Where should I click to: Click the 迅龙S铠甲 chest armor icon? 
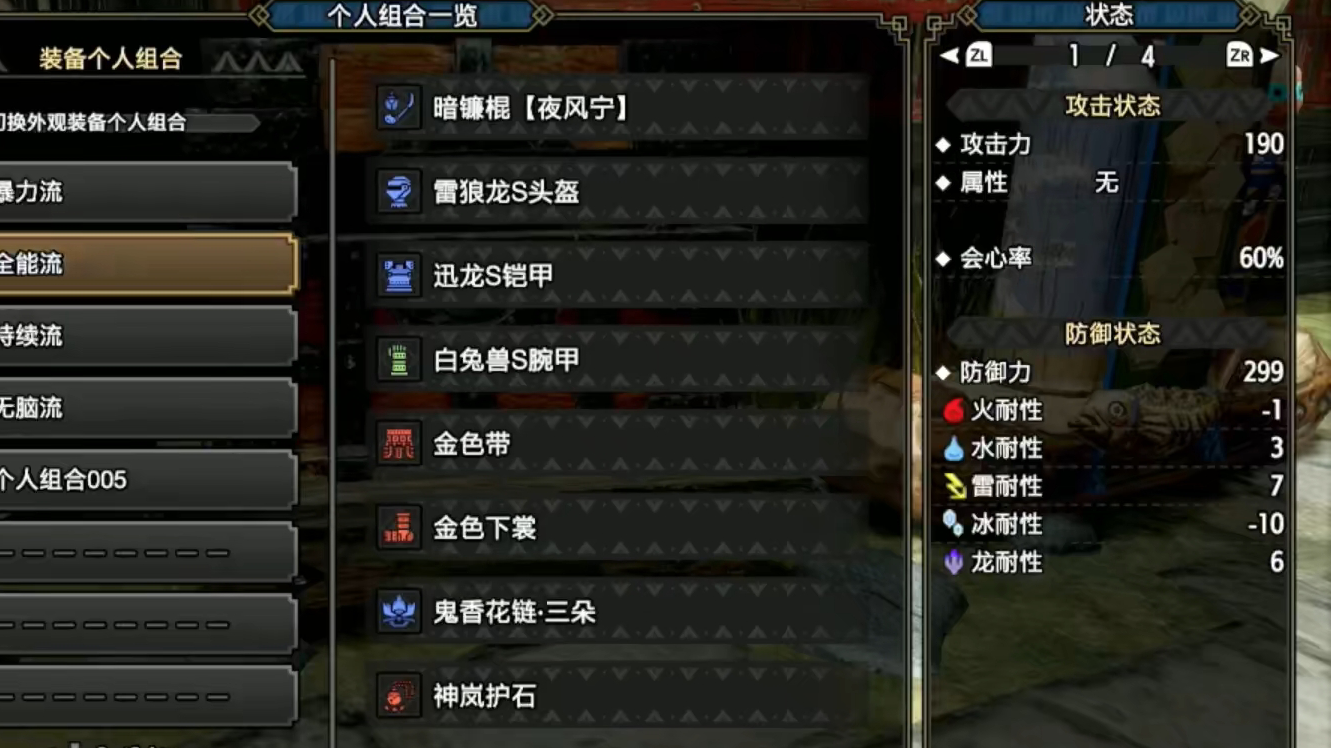398,275
